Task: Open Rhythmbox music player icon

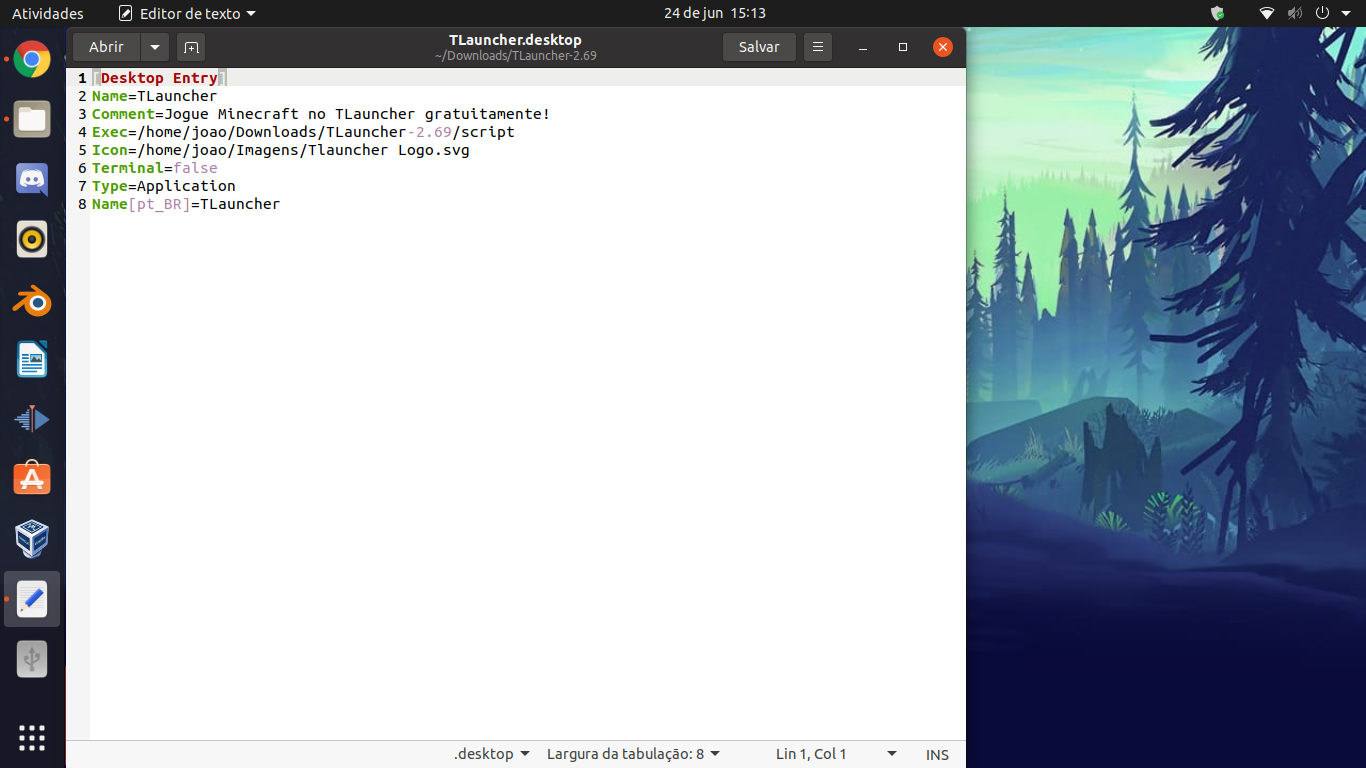Action: 32,240
